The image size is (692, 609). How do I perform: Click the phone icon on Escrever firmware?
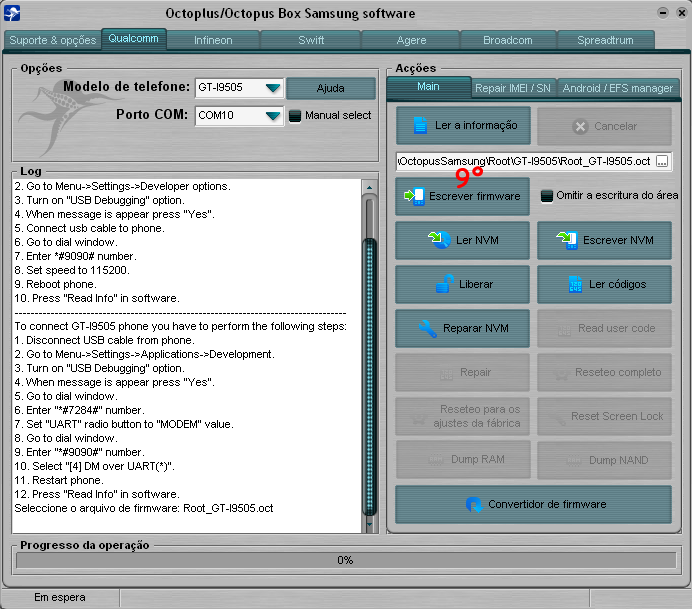click(x=414, y=196)
